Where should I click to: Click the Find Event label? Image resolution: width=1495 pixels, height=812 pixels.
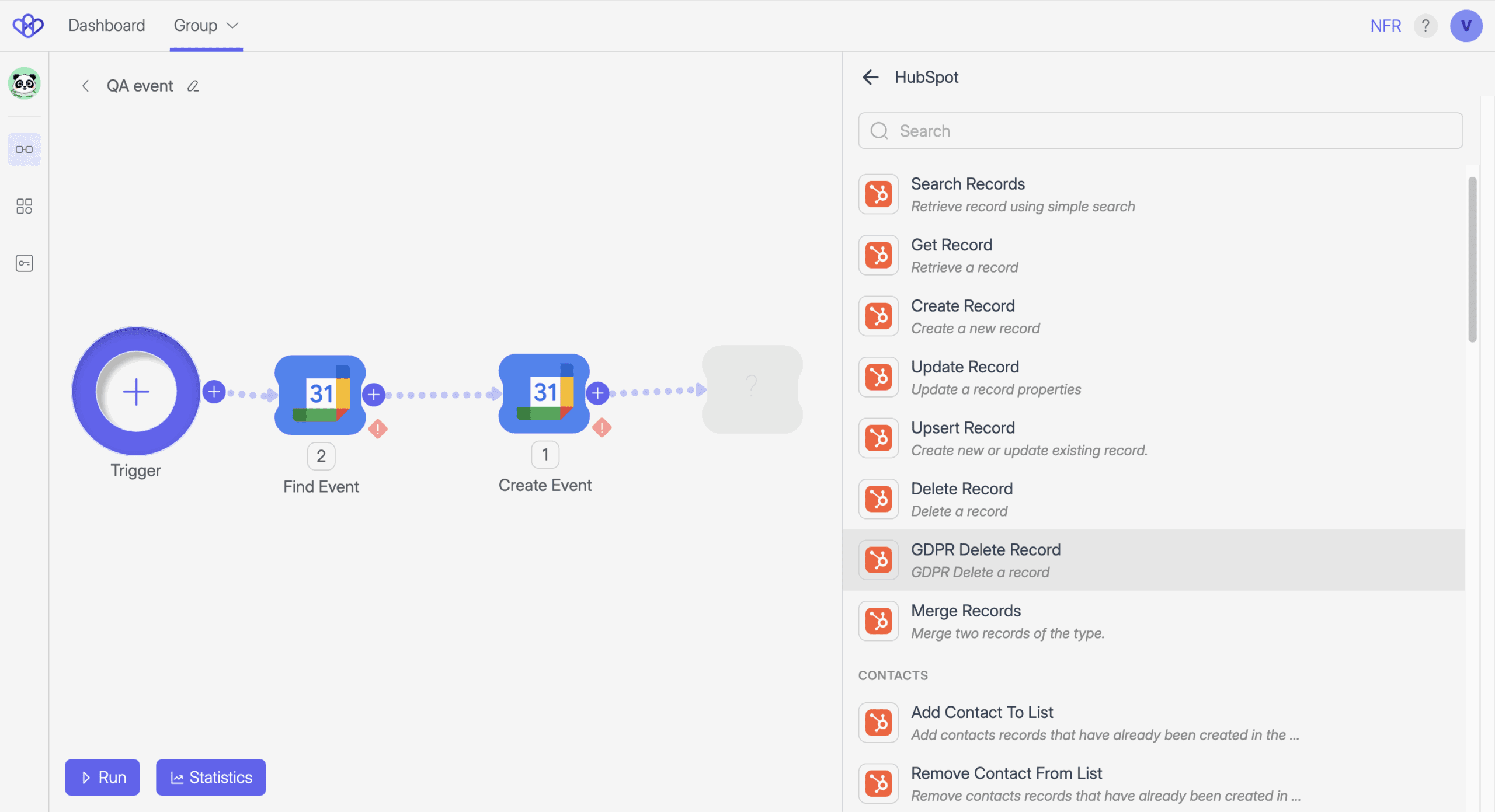(x=321, y=487)
